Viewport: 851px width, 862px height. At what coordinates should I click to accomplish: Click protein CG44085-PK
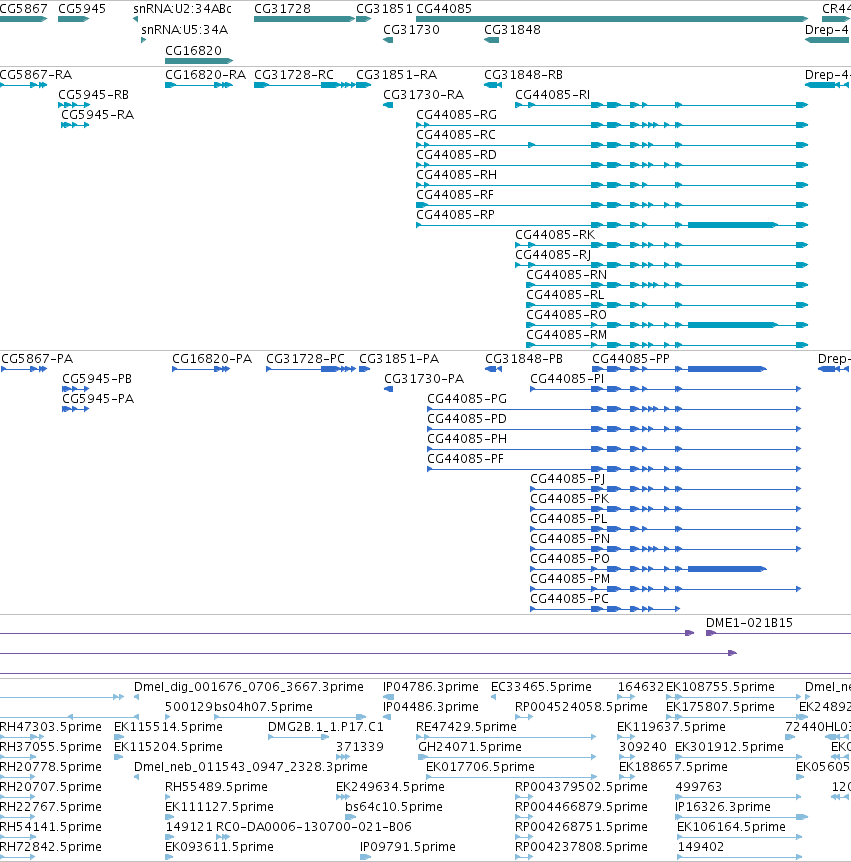[x=570, y=499]
